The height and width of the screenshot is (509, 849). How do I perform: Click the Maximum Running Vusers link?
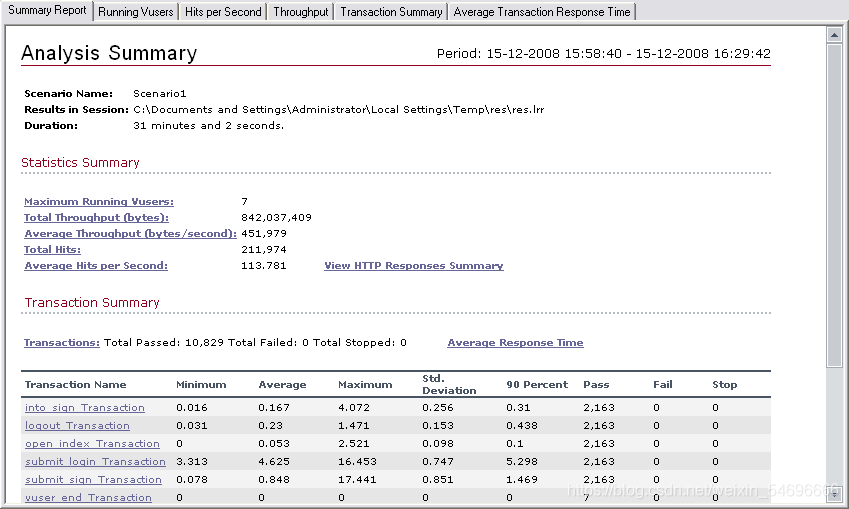(x=99, y=201)
